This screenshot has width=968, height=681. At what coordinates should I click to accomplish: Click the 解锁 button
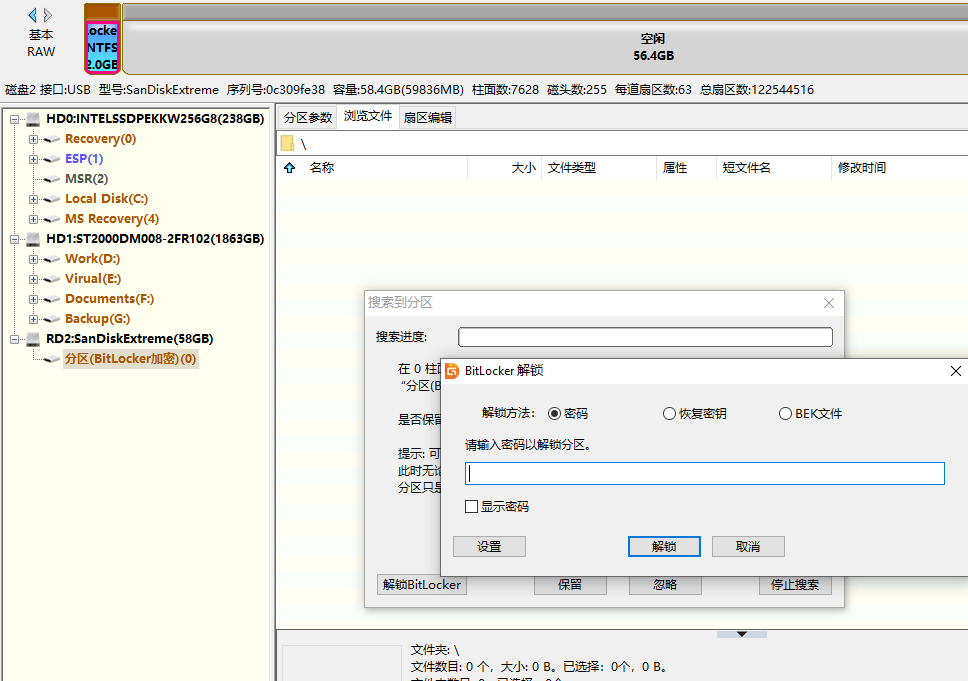664,546
